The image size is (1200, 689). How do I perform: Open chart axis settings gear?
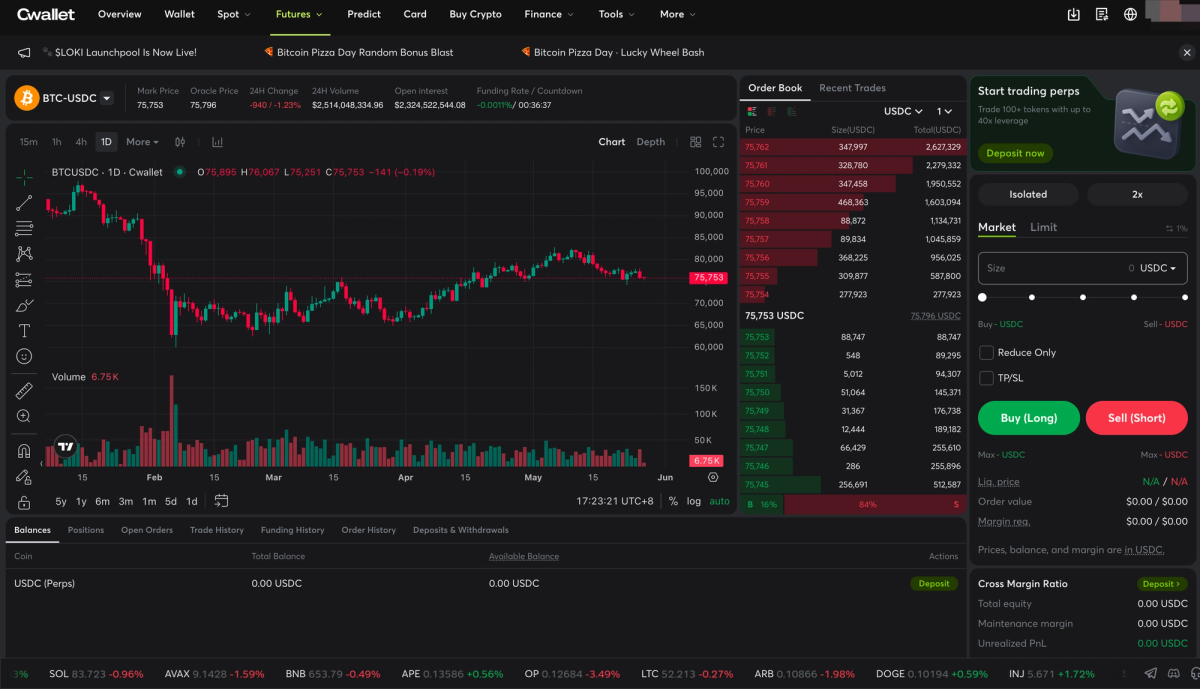point(713,477)
